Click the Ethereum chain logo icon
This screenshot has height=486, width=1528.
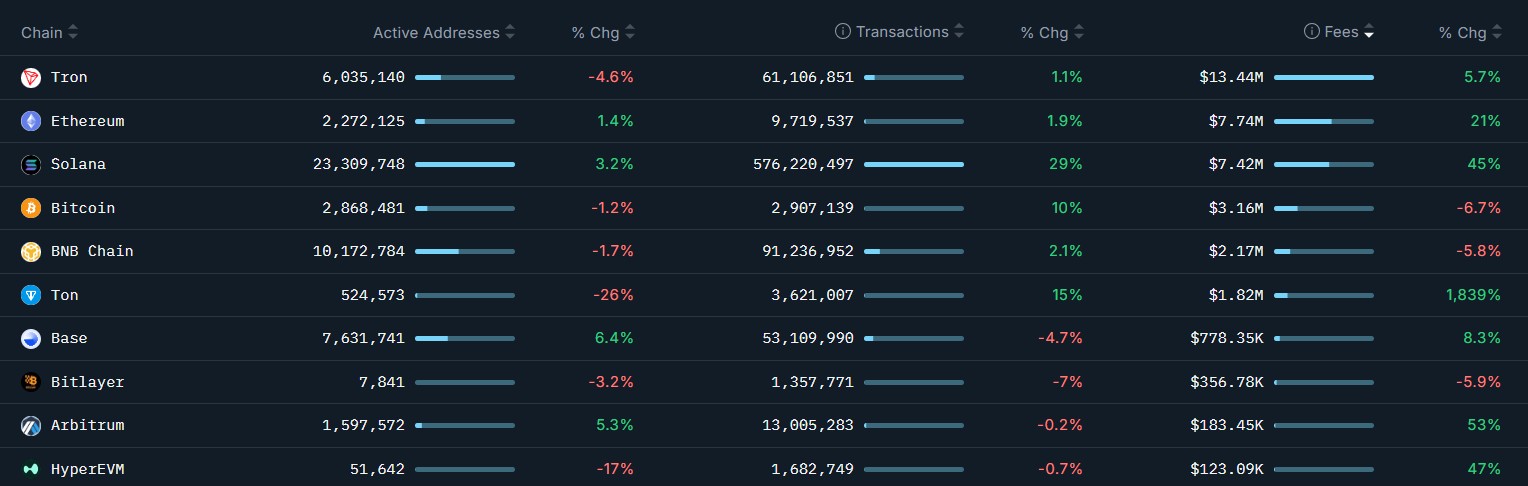click(31, 121)
